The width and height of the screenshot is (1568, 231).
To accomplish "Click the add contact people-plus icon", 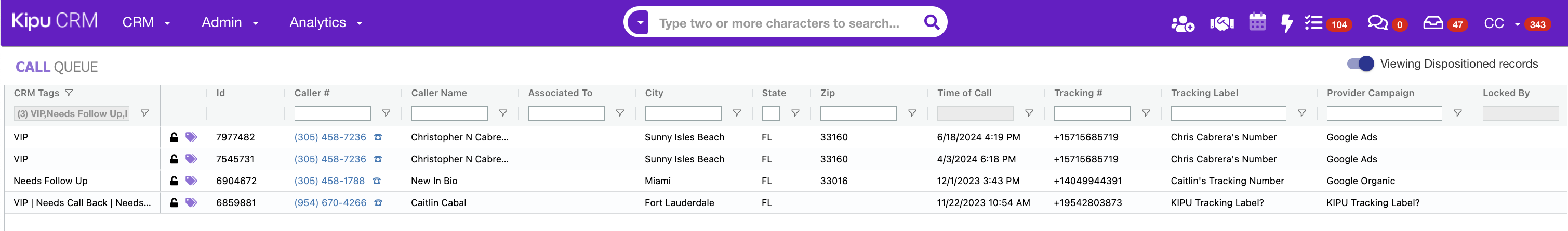I will [1182, 24].
